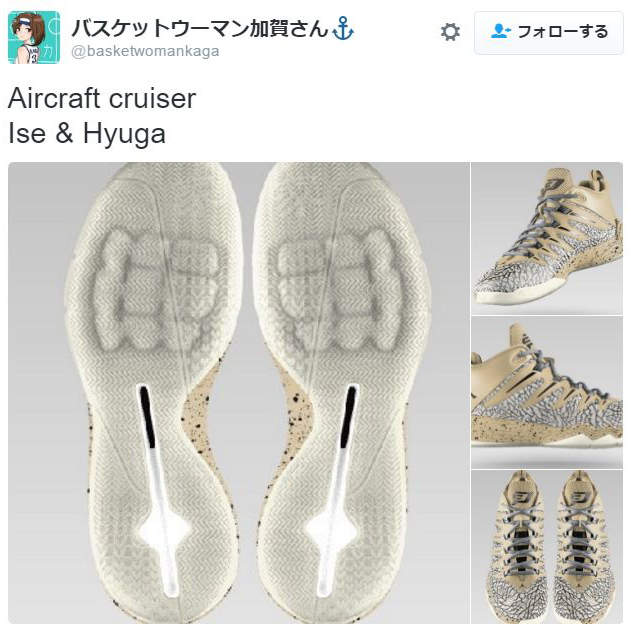Click the Ise & Hyuga text line
Viewport: 631px width, 632px height.
(87, 133)
